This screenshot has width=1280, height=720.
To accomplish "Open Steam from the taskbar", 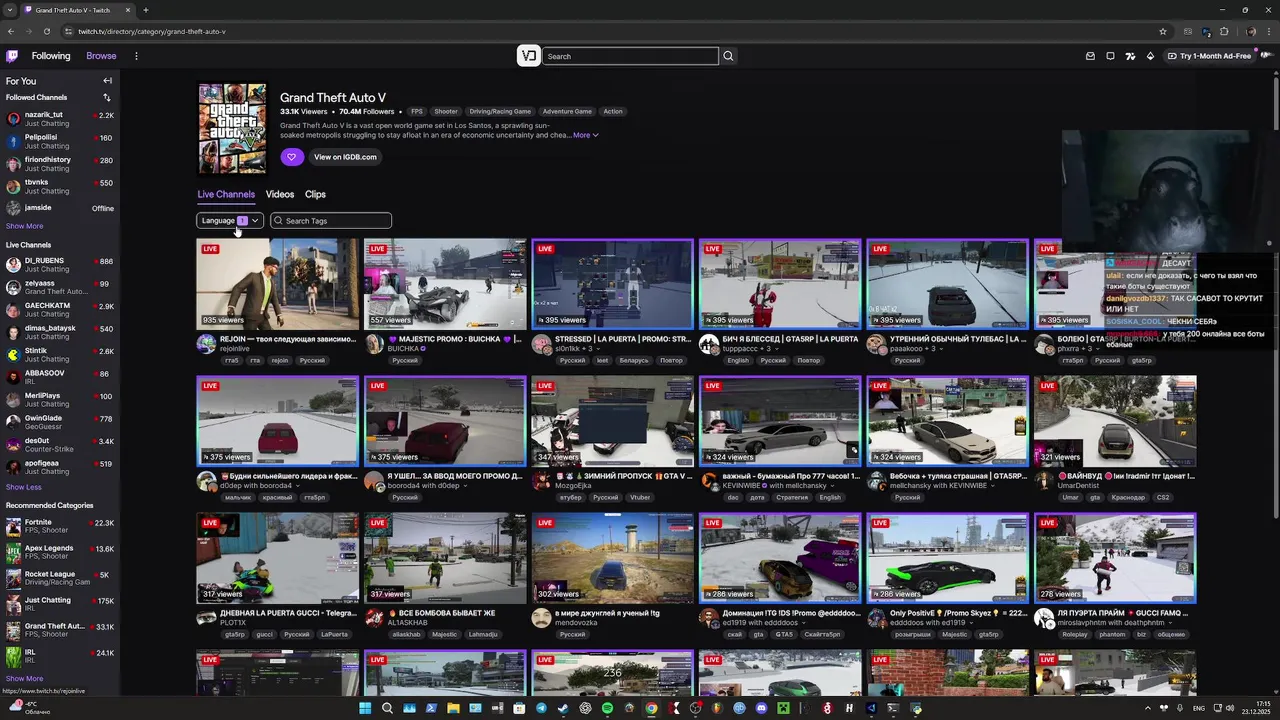I will (563, 708).
